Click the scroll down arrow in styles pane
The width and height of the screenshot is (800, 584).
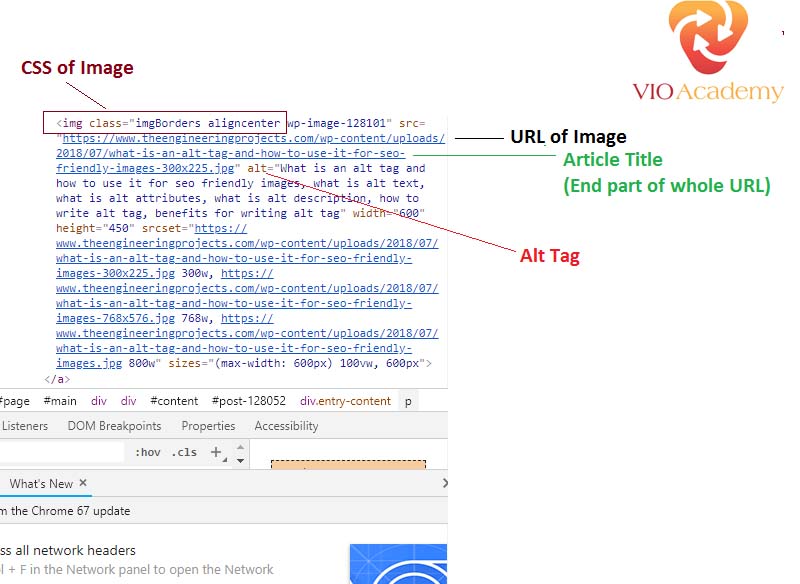[239, 461]
